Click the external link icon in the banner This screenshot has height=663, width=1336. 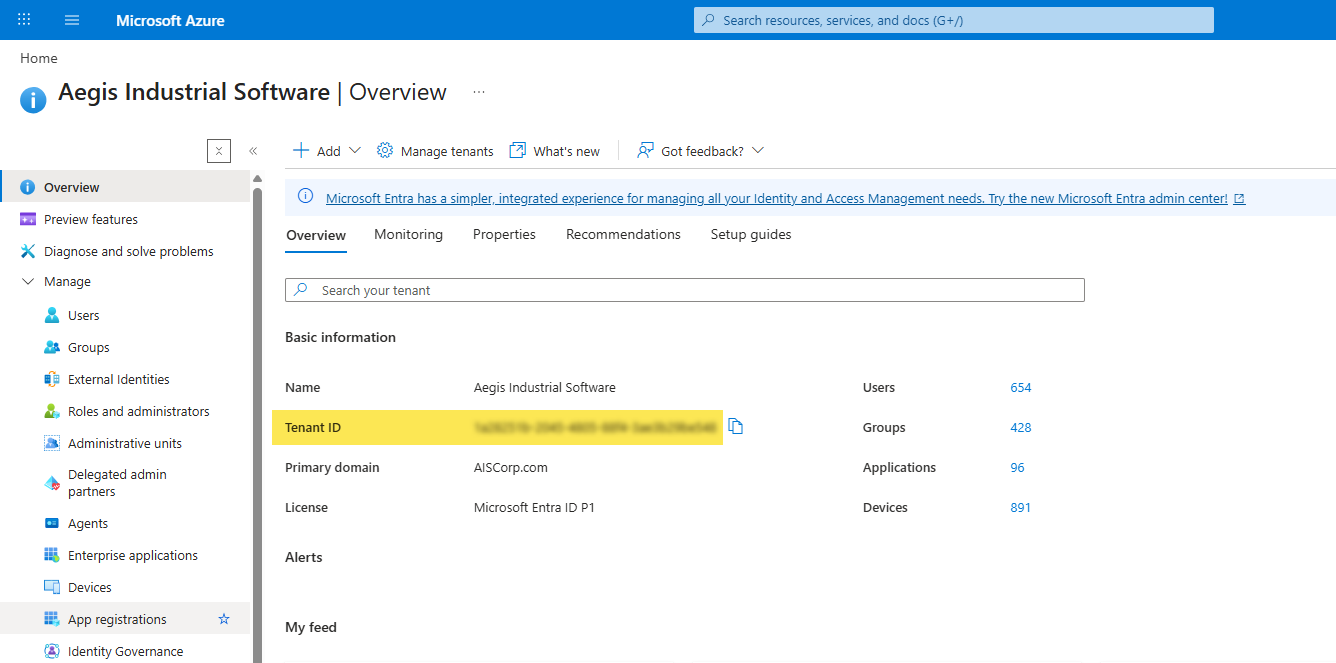tap(1240, 199)
